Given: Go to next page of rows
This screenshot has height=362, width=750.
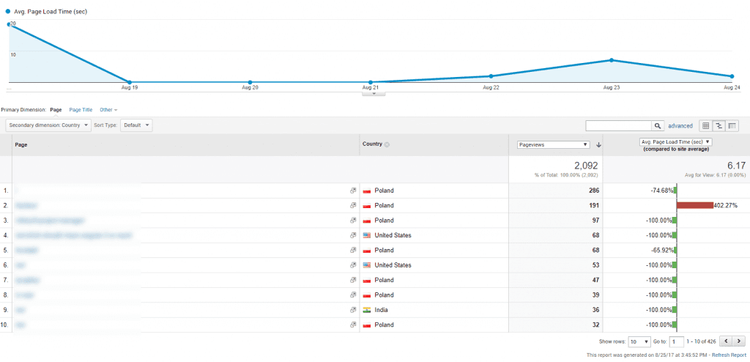Looking at the screenshot, I should pos(739,341).
